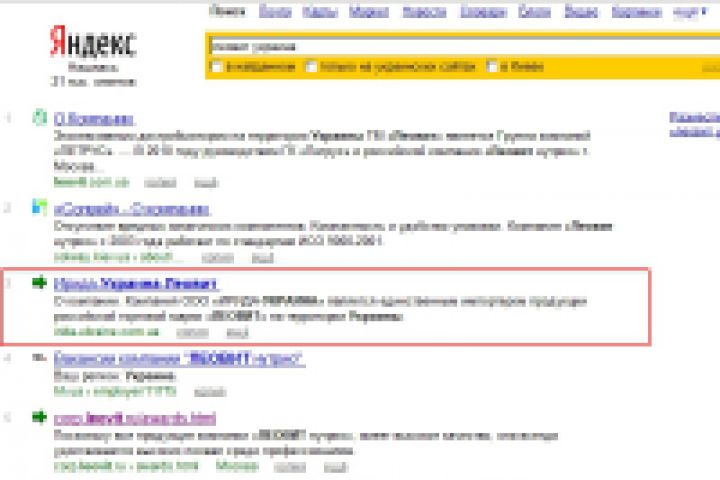Click the small favicon of the fourth search result

[x=39, y=357]
